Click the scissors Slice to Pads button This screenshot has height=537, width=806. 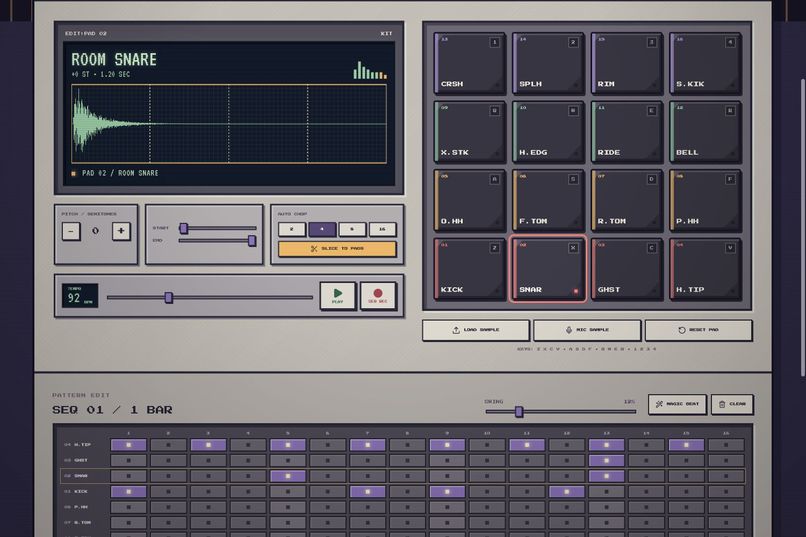337,249
